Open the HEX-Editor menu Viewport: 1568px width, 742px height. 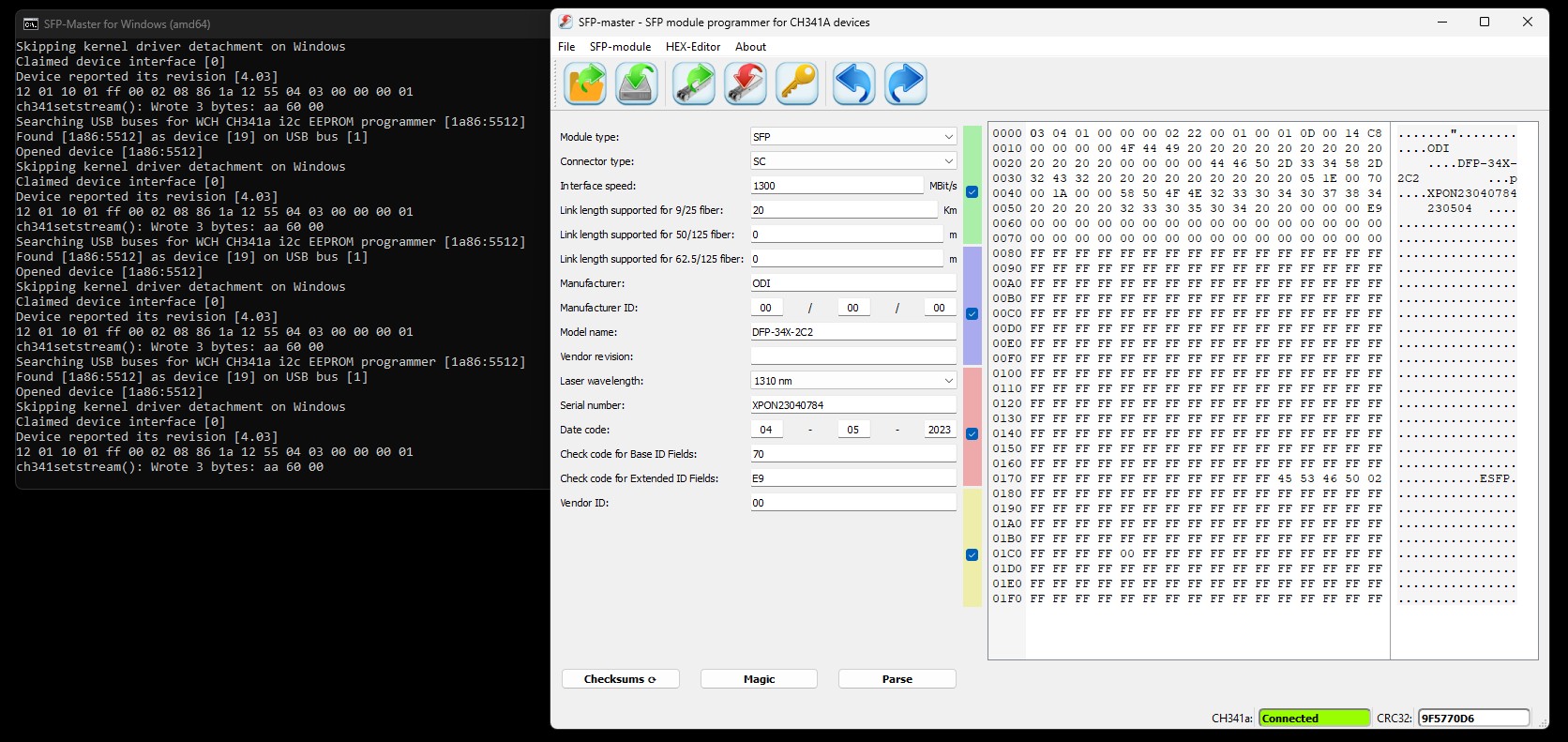[693, 47]
